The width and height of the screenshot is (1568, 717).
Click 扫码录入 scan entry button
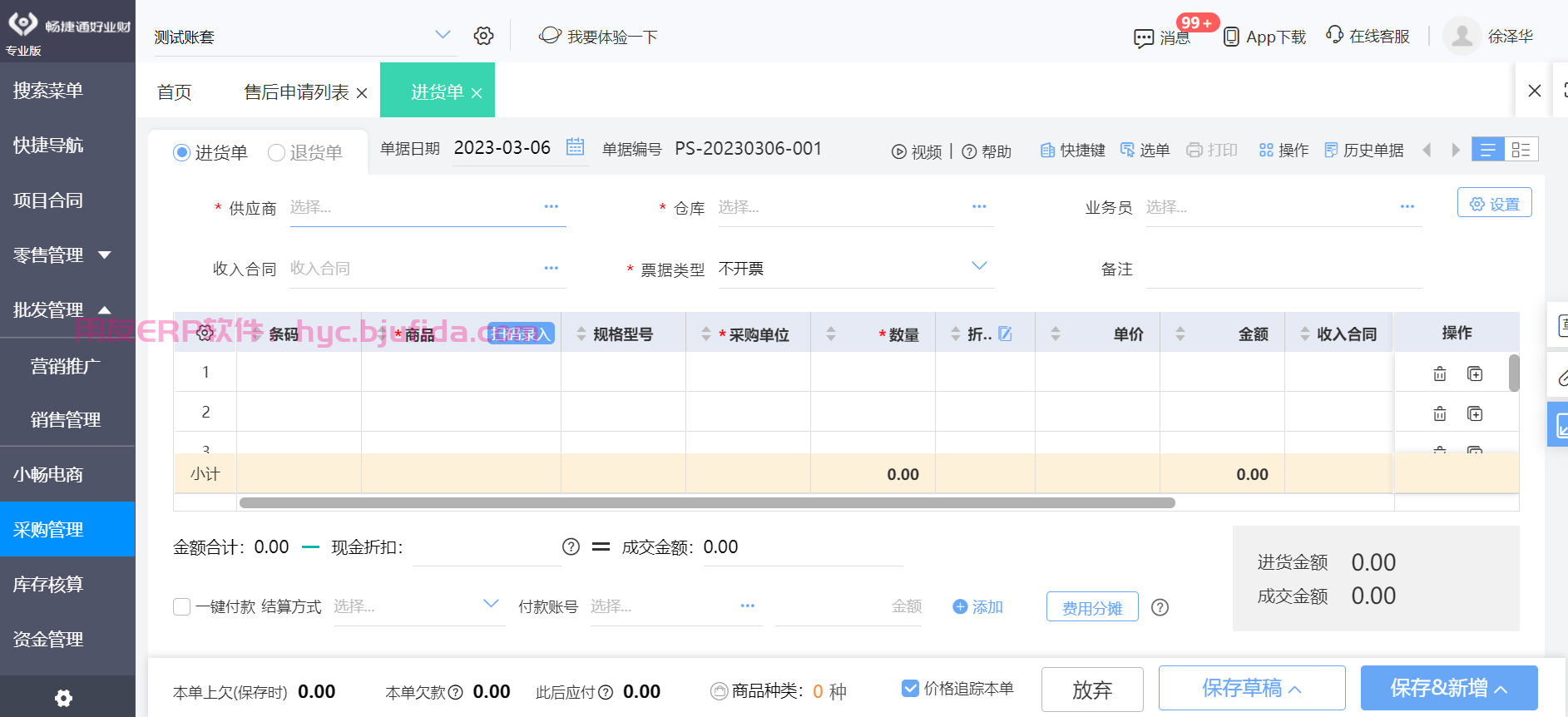[x=521, y=334]
